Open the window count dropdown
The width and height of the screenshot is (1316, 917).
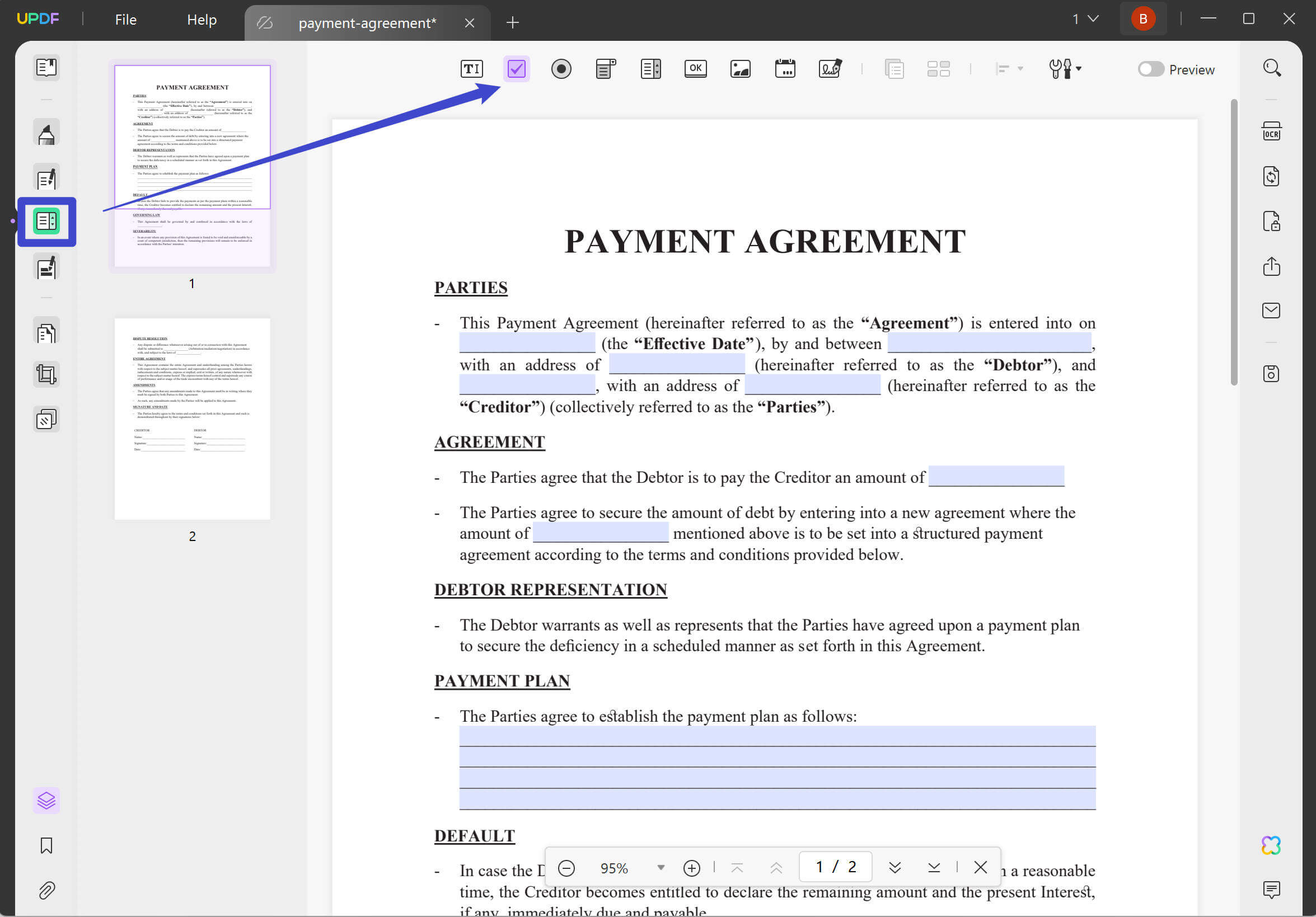tap(1085, 19)
